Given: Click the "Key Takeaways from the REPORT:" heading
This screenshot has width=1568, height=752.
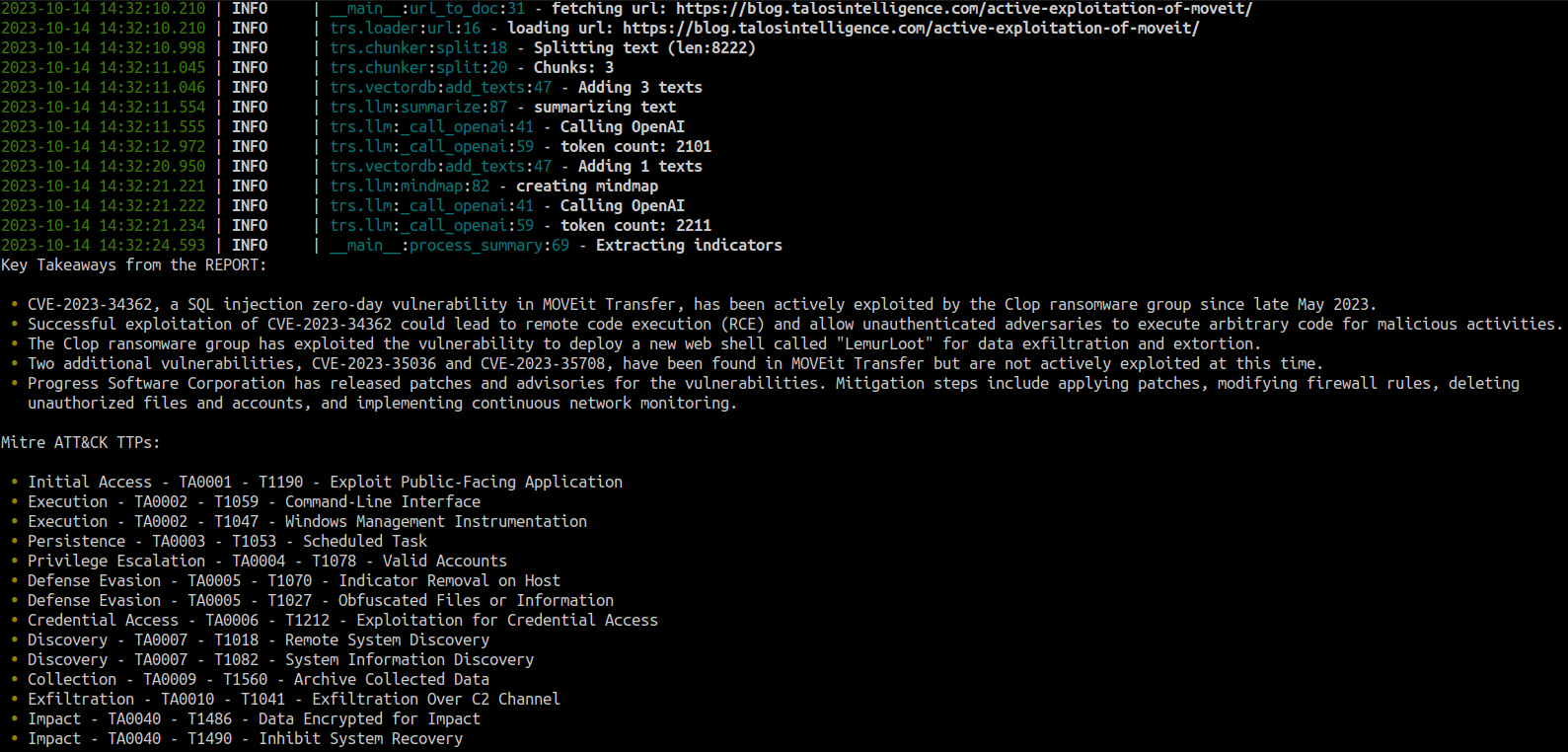Looking at the screenshot, I should [133, 265].
